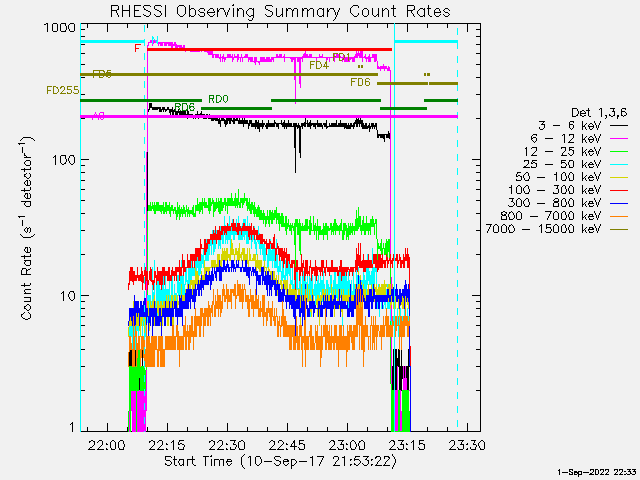The image size is (640, 480).
Task: Select the '300 - 800 keV' legend entry
Action: [568, 203]
